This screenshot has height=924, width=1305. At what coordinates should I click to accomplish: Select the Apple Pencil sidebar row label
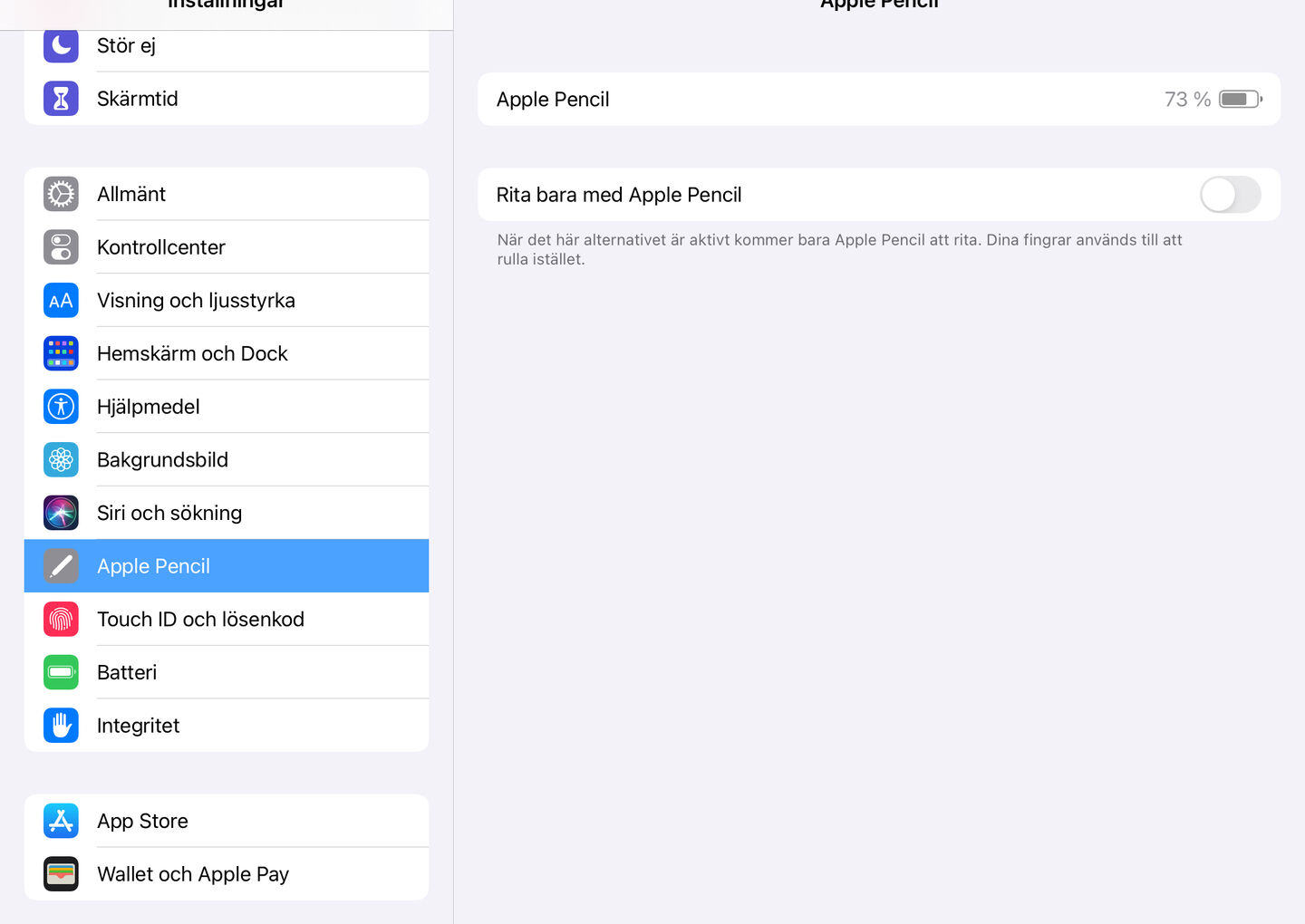153,566
